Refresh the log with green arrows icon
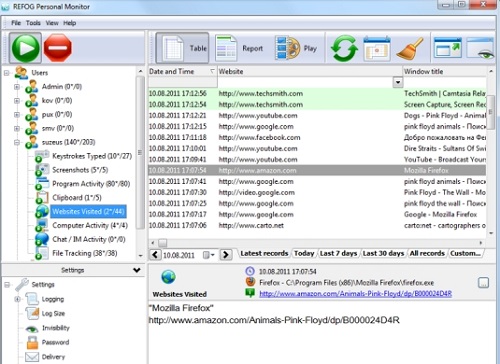 click(344, 49)
